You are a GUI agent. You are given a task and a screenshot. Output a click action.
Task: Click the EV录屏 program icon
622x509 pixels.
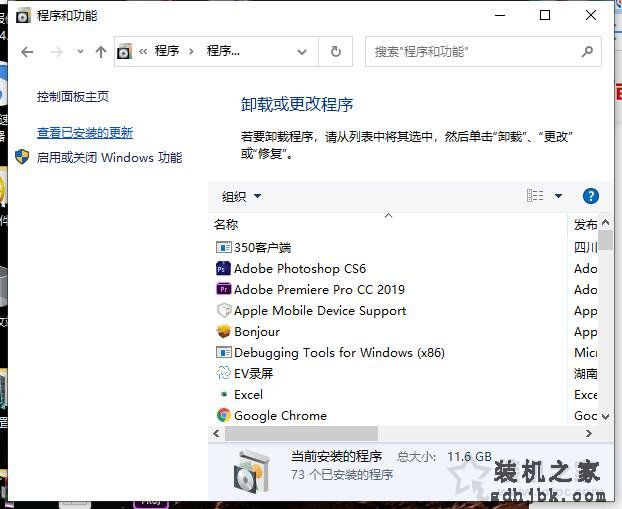[223, 373]
